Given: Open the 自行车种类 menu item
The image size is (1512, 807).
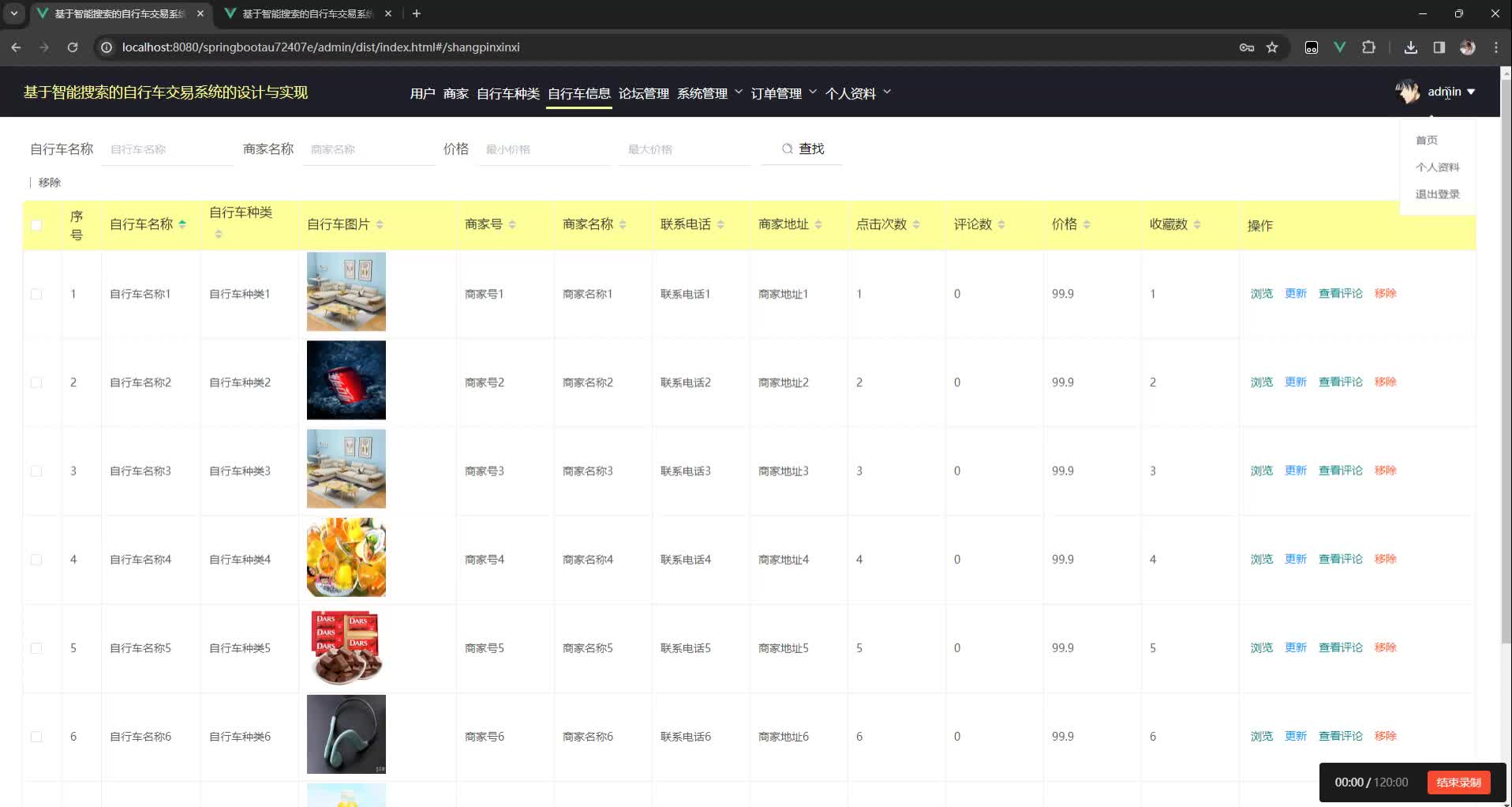Looking at the screenshot, I should [x=507, y=93].
